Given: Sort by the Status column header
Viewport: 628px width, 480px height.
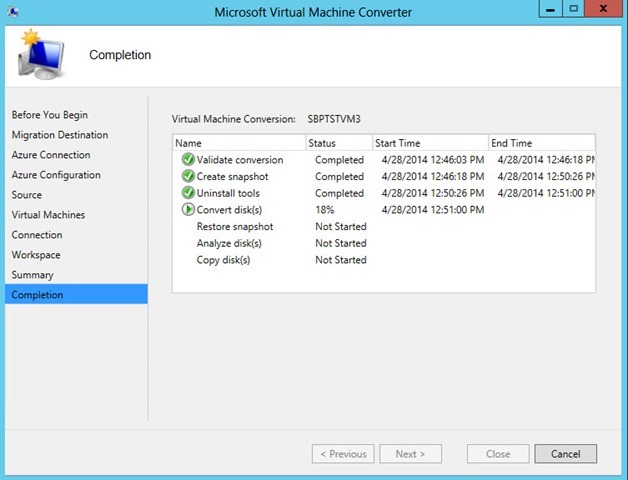Looking at the screenshot, I should (339, 143).
